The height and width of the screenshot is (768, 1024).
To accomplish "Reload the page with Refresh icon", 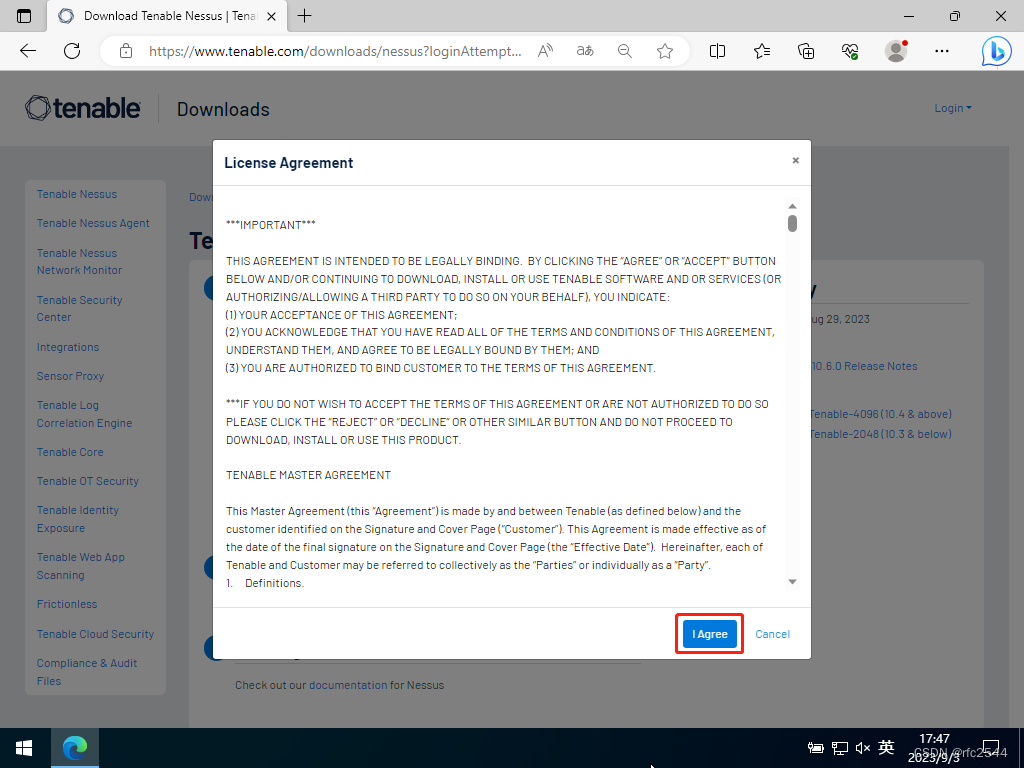I will coord(72,51).
